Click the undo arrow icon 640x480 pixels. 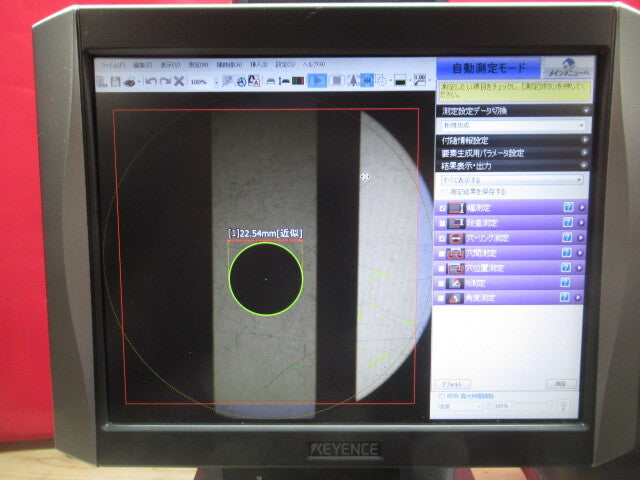(x=151, y=81)
